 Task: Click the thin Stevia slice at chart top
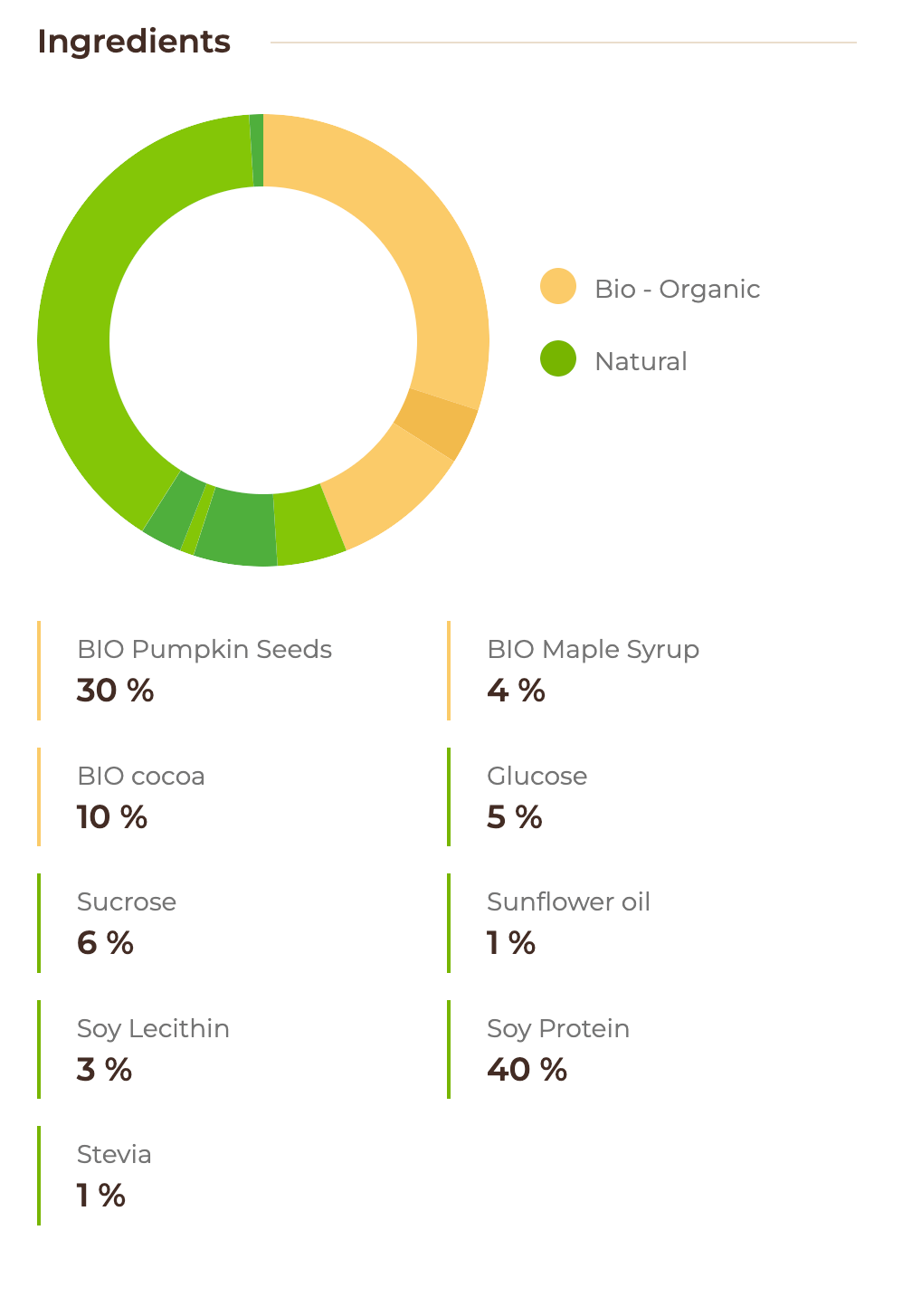click(x=257, y=150)
